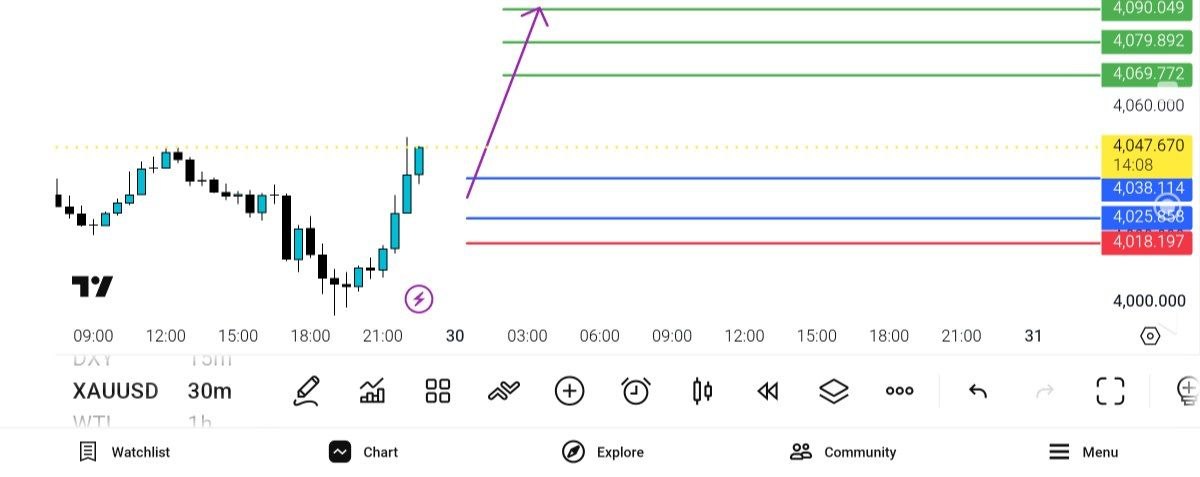Open more options three-dots icon

pos(900,391)
